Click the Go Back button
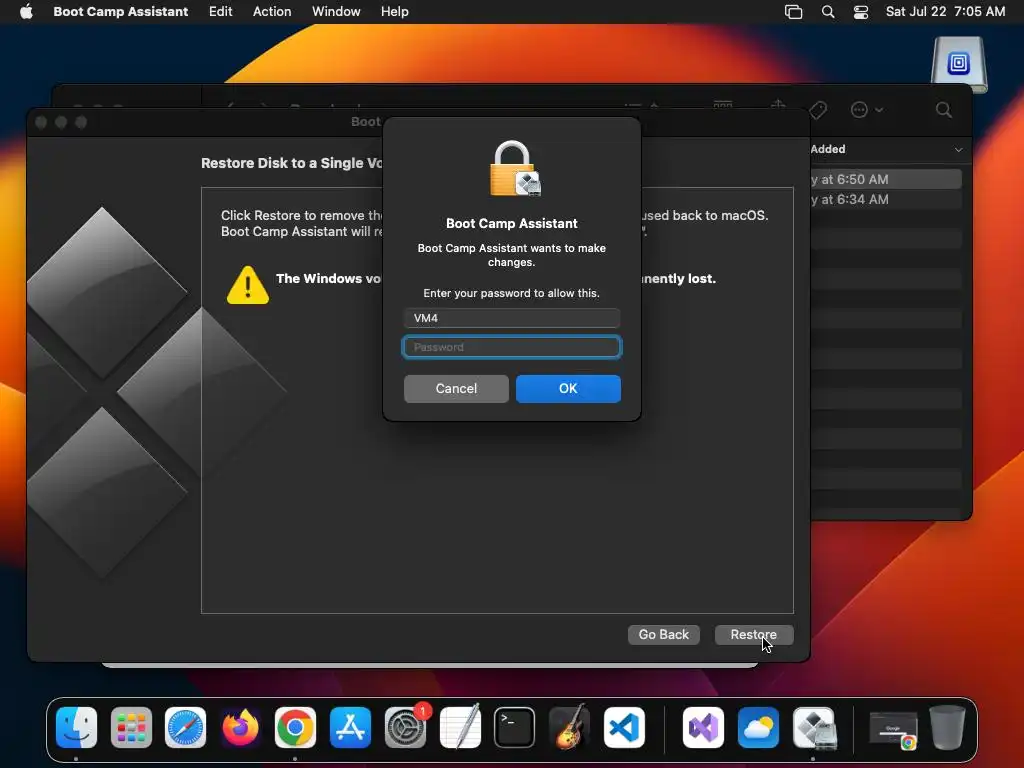 [x=664, y=635]
